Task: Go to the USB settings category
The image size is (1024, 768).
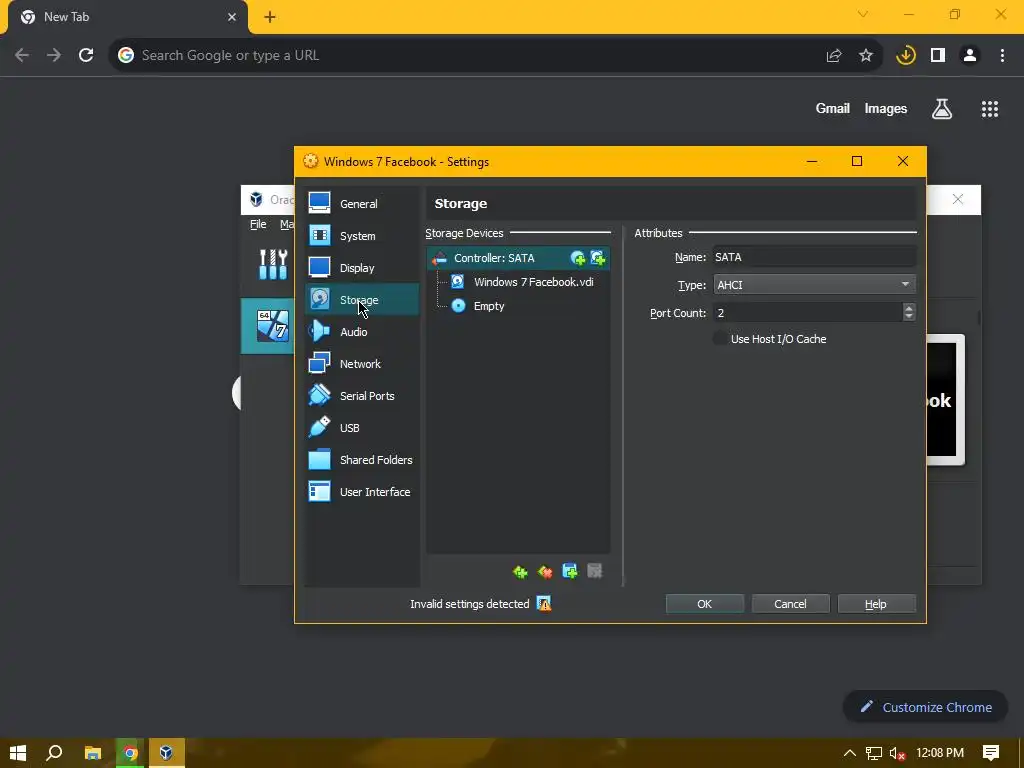Action: click(362, 428)
